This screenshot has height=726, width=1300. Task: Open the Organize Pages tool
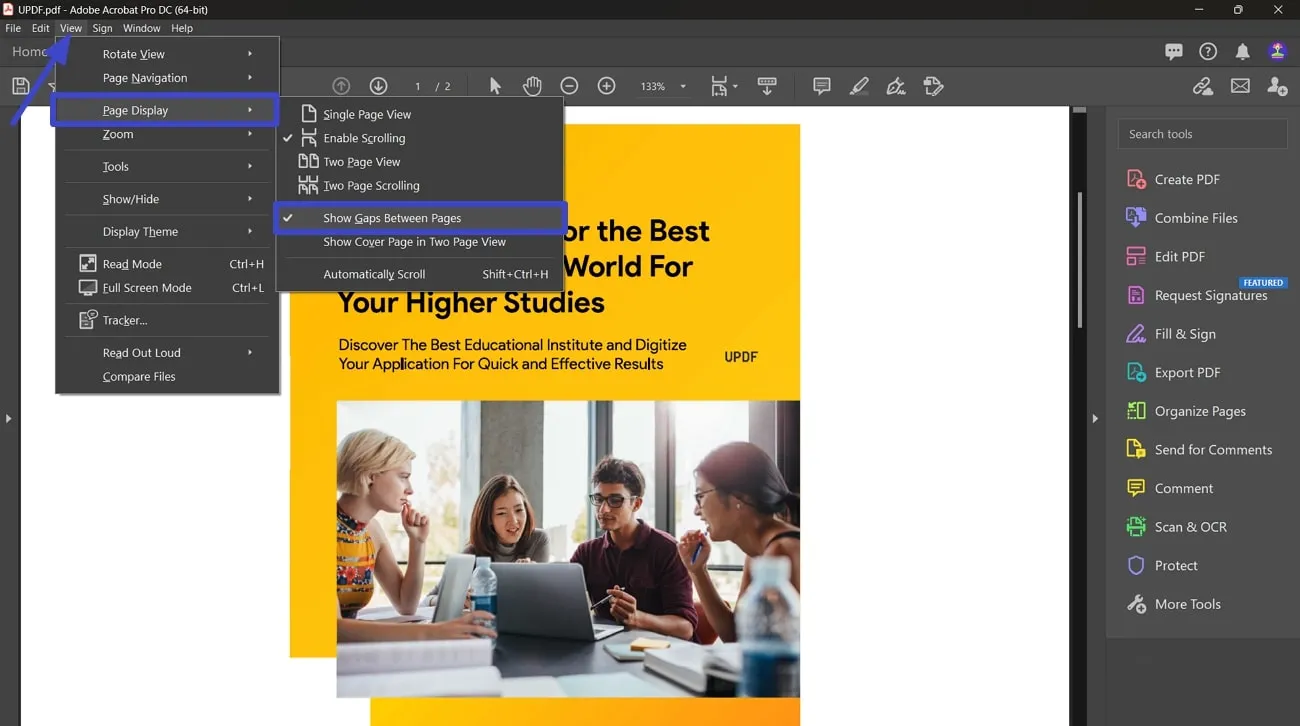pos(1200,410)
